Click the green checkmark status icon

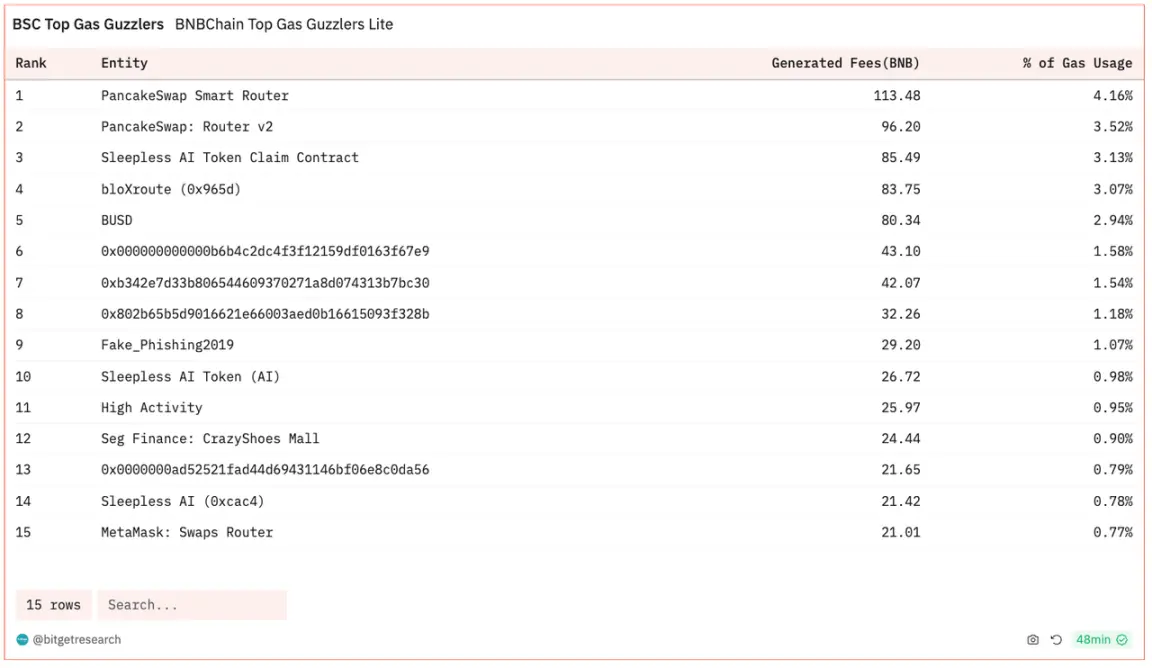(1122, 640)
